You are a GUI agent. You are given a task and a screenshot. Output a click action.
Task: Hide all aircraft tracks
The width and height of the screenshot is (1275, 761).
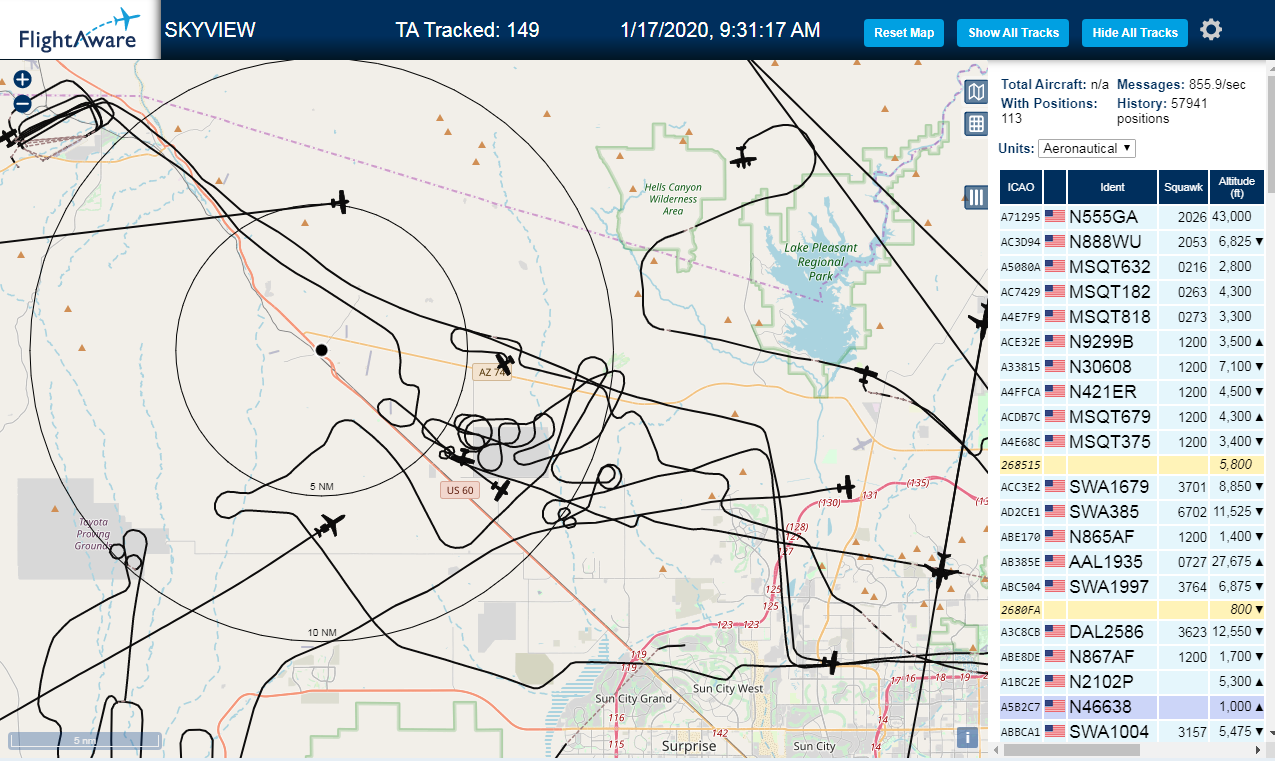click(x=1135, y=33)
